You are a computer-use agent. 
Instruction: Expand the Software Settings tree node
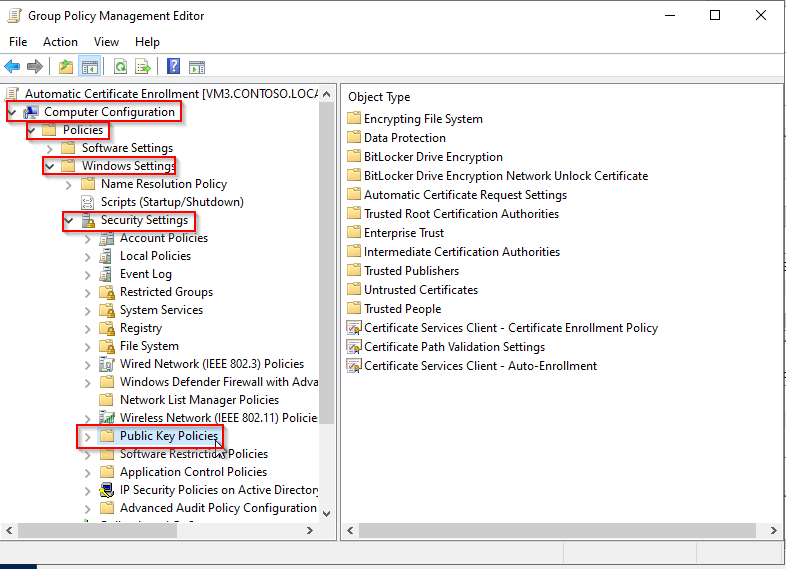click(x=50, y=148)
